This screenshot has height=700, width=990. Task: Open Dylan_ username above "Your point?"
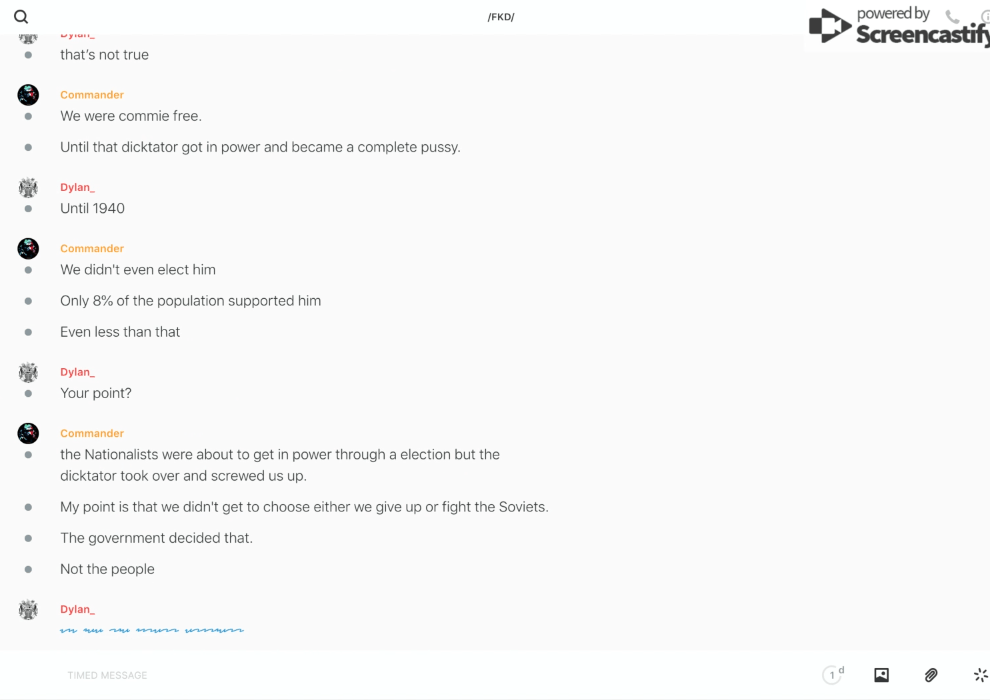point(77,372)
